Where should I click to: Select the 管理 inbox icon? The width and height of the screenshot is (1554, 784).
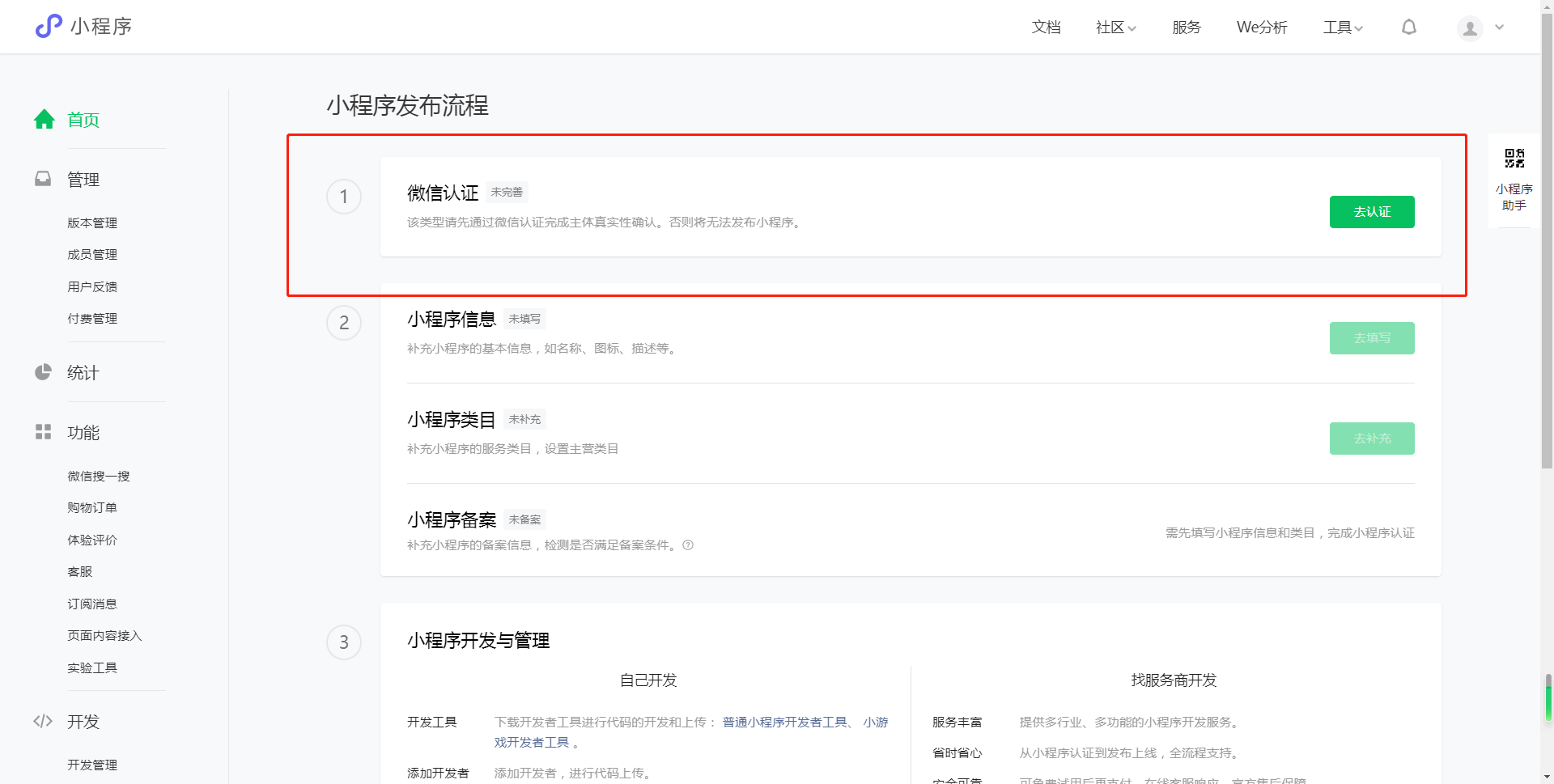[43, 179]
